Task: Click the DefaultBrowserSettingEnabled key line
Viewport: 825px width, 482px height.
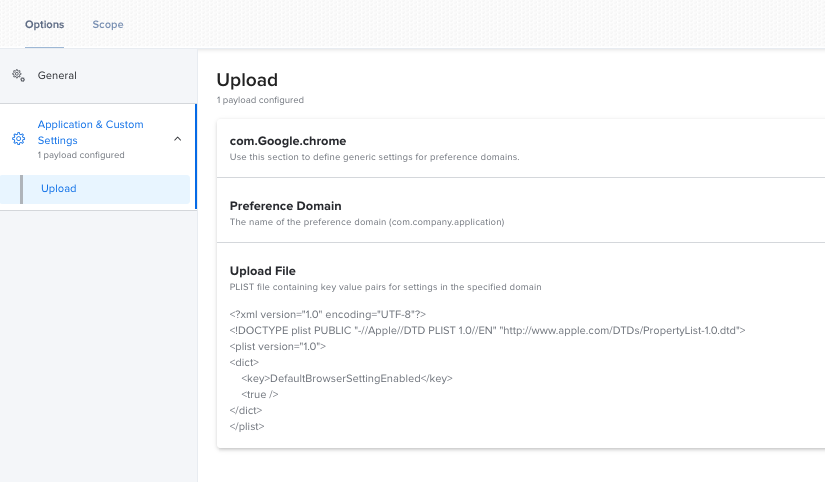Action: (x=347, y=379)
